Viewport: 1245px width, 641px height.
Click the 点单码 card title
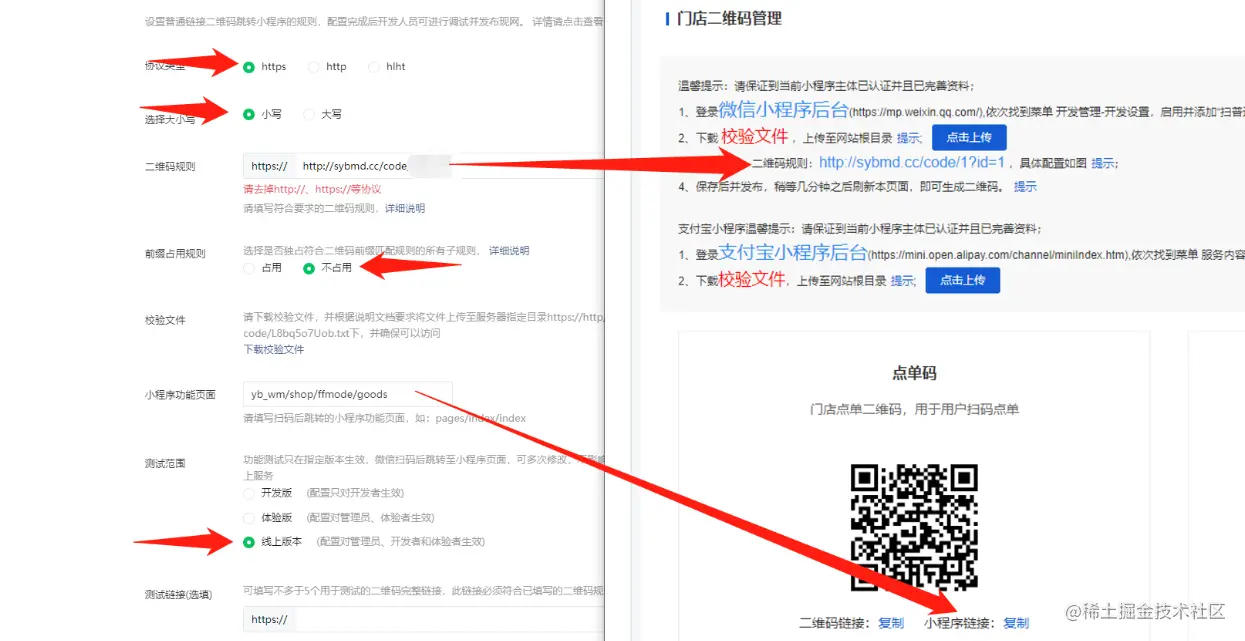point(914,373)
